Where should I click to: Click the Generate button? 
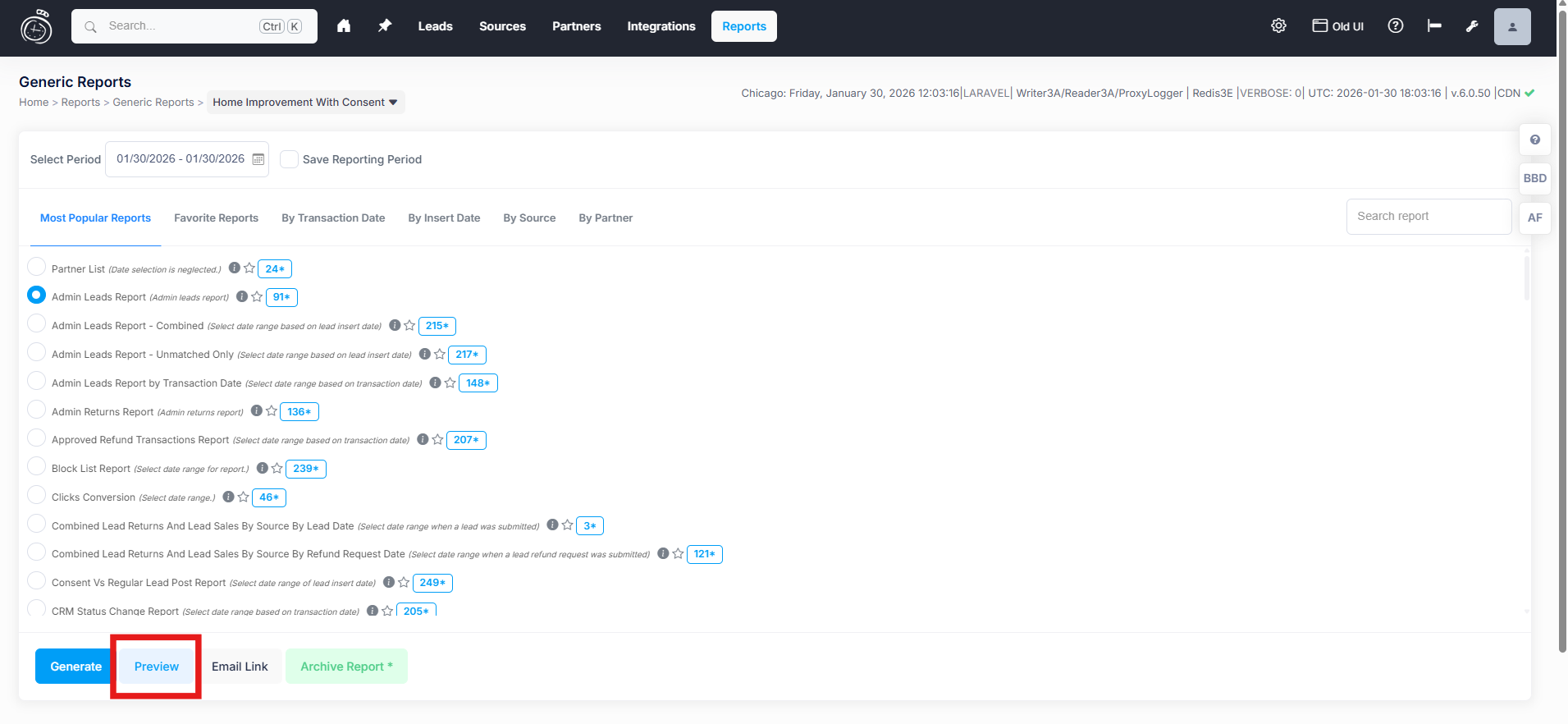click(x=75, y=667)
